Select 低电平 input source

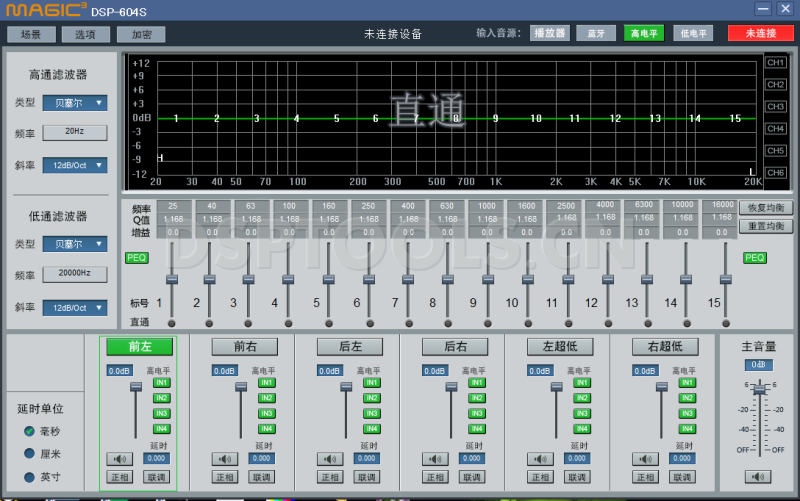point(693,33)
